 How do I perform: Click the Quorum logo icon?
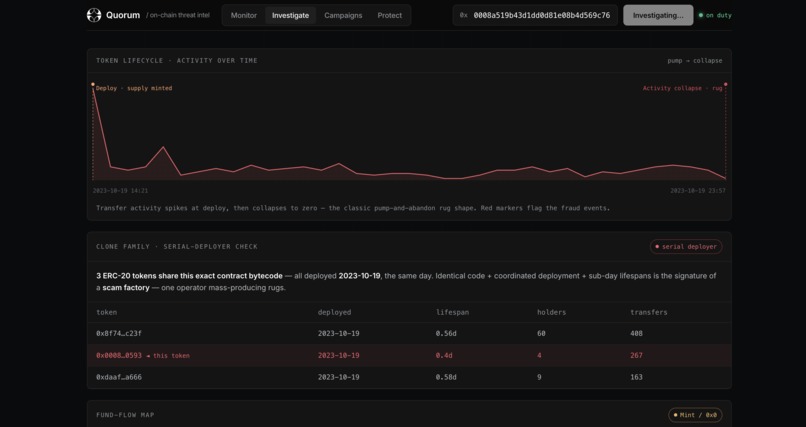(94, 15)
